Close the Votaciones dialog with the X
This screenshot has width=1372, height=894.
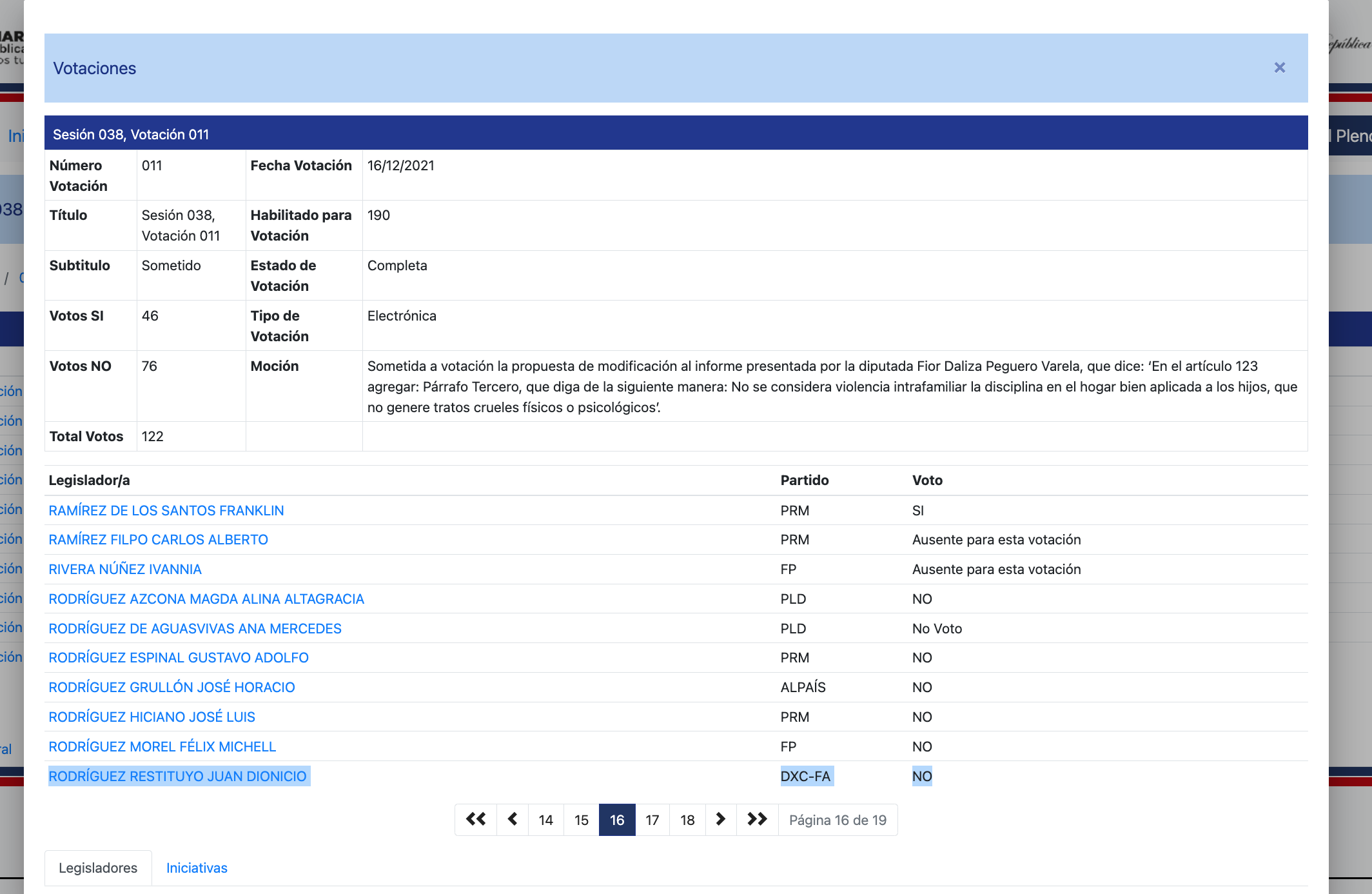1280,68
